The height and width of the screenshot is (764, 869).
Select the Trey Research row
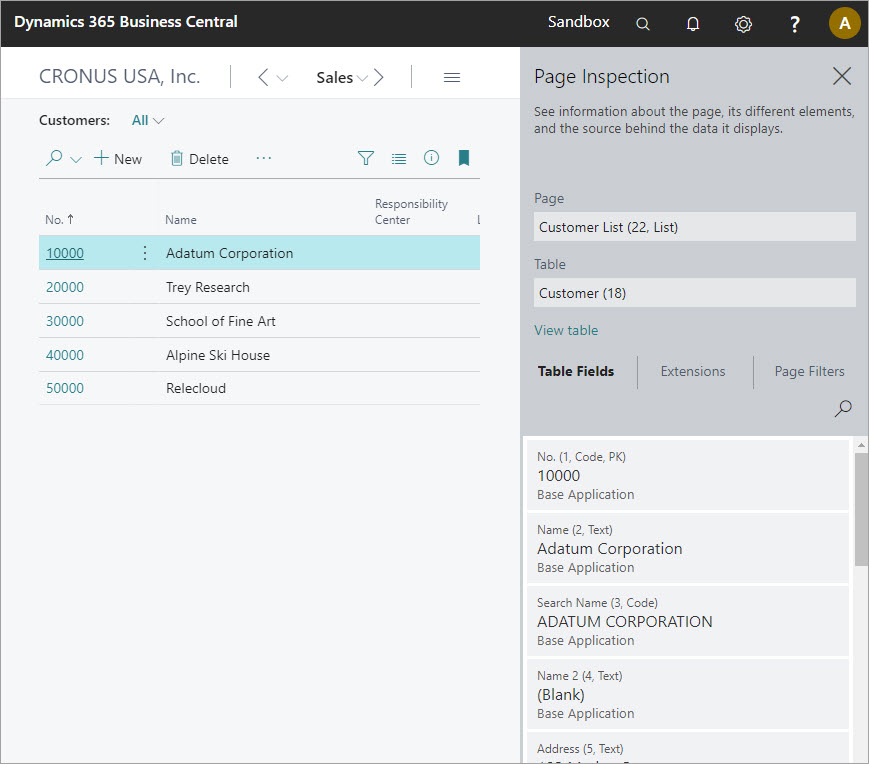click(259, 287)
